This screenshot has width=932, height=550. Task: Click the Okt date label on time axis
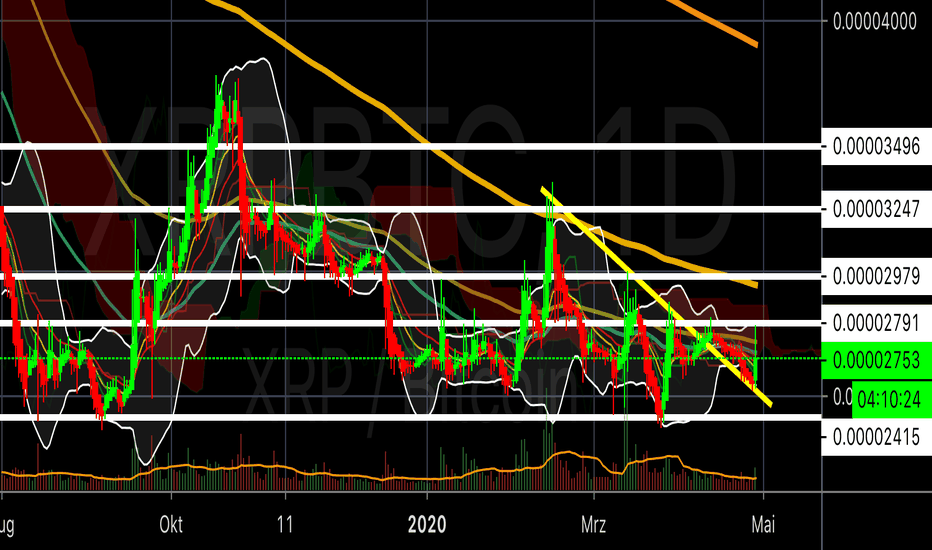[x=171, y=525]
